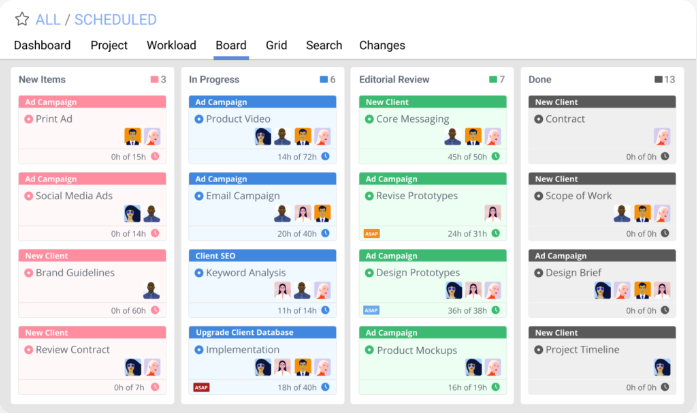Open the Scope of Work card title

pos(578,196)
